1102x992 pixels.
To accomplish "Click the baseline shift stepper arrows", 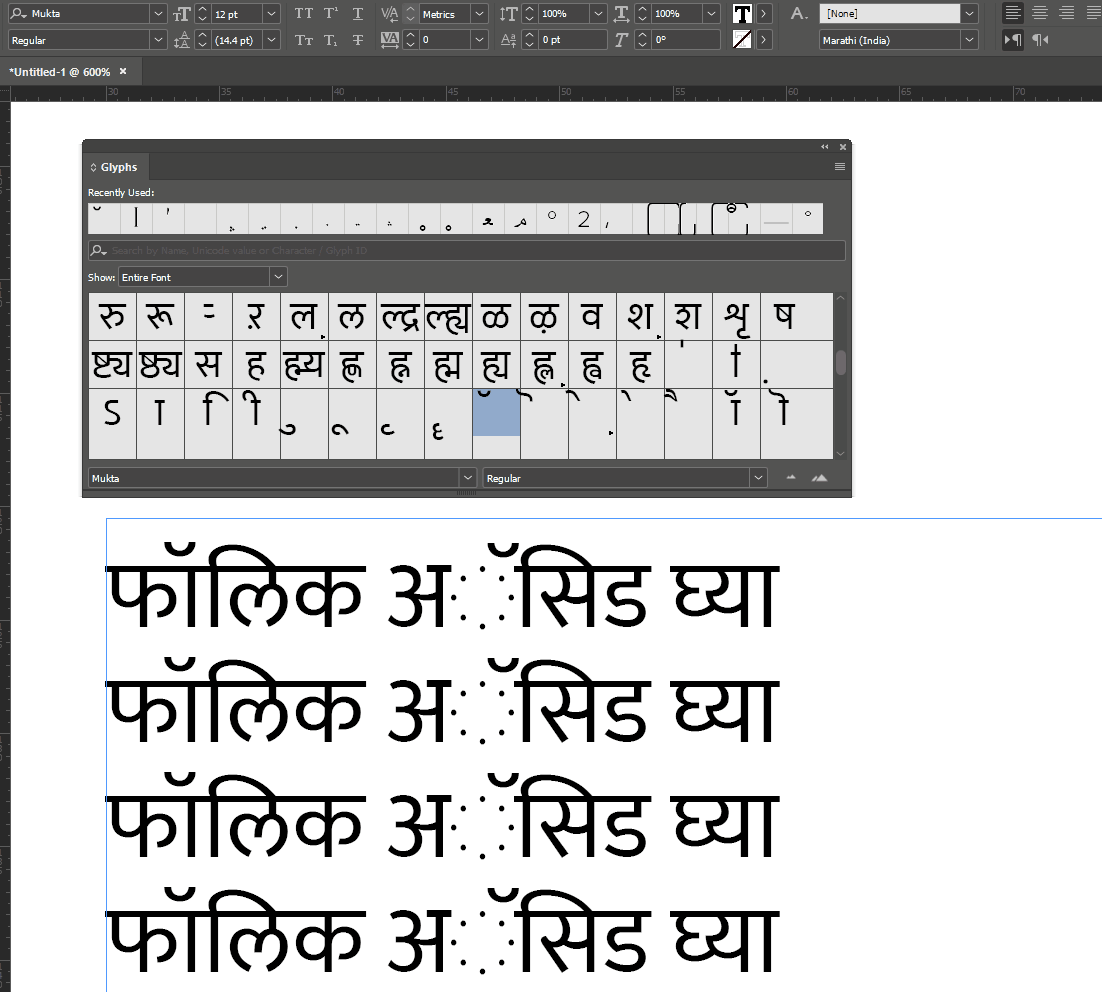I will pyautogui.click(x=530, y=40).
